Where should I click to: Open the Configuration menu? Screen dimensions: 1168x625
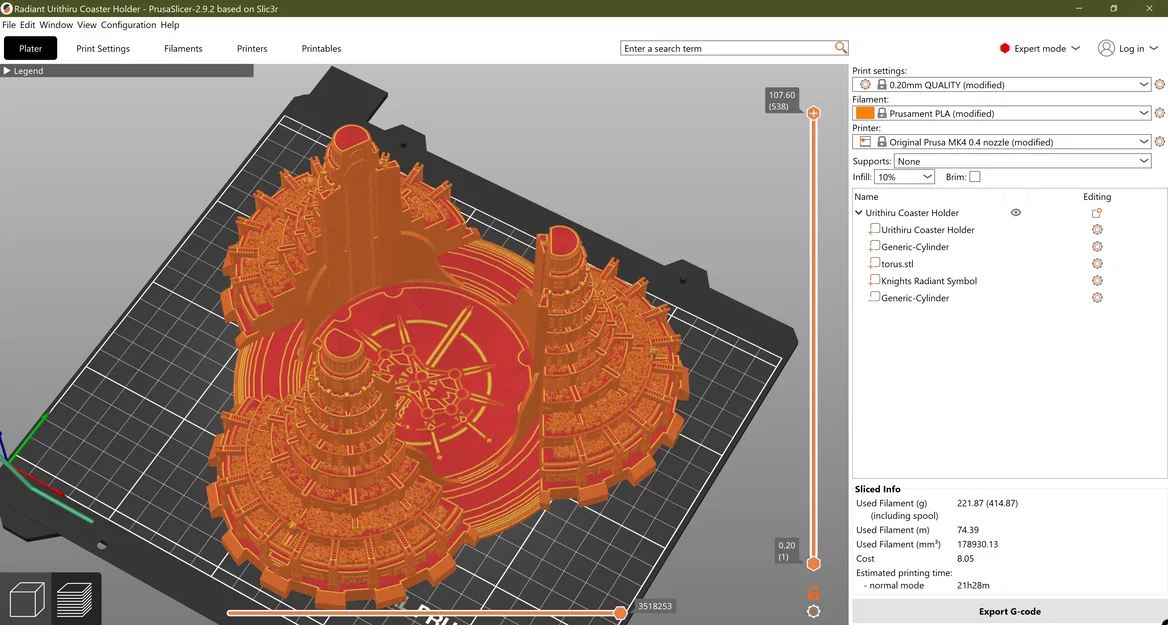click(129, 25)
